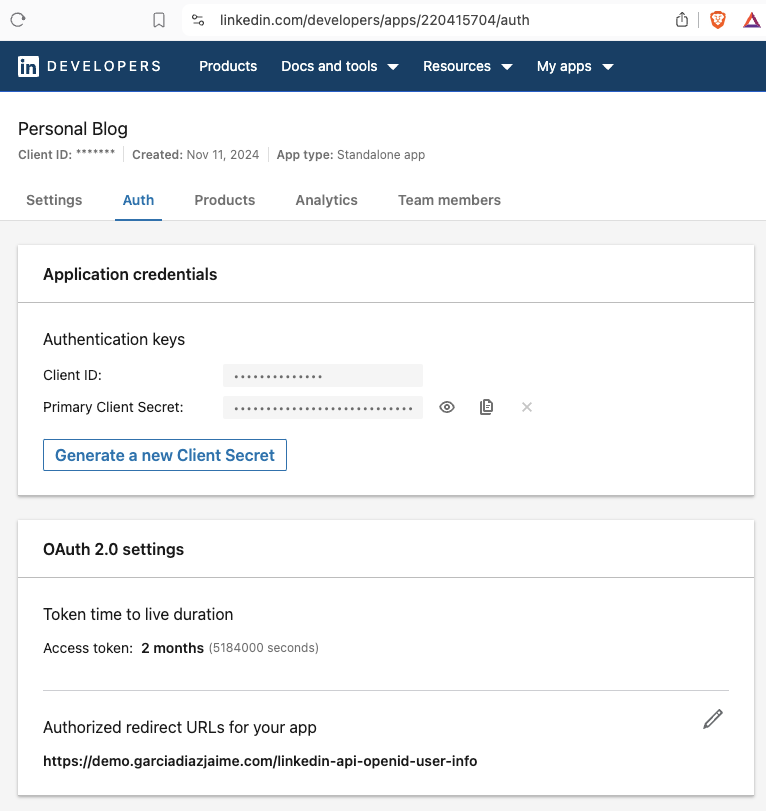The height and width of the screenshot is (811, 766).
Task: Open the Brave Shields icon
Action: pyautogui.click(x=718, y=19)
